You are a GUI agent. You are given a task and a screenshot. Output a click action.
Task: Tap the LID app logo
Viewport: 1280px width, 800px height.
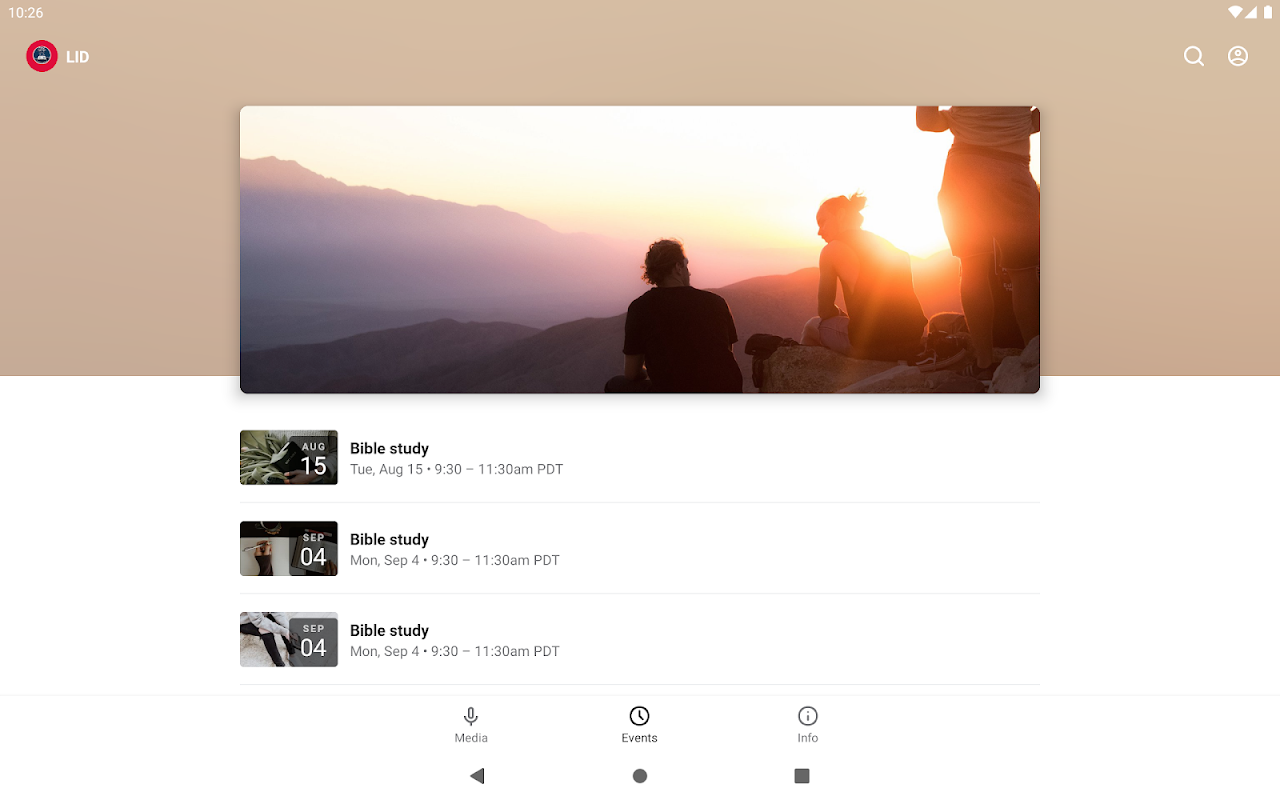tap(42, 56)
